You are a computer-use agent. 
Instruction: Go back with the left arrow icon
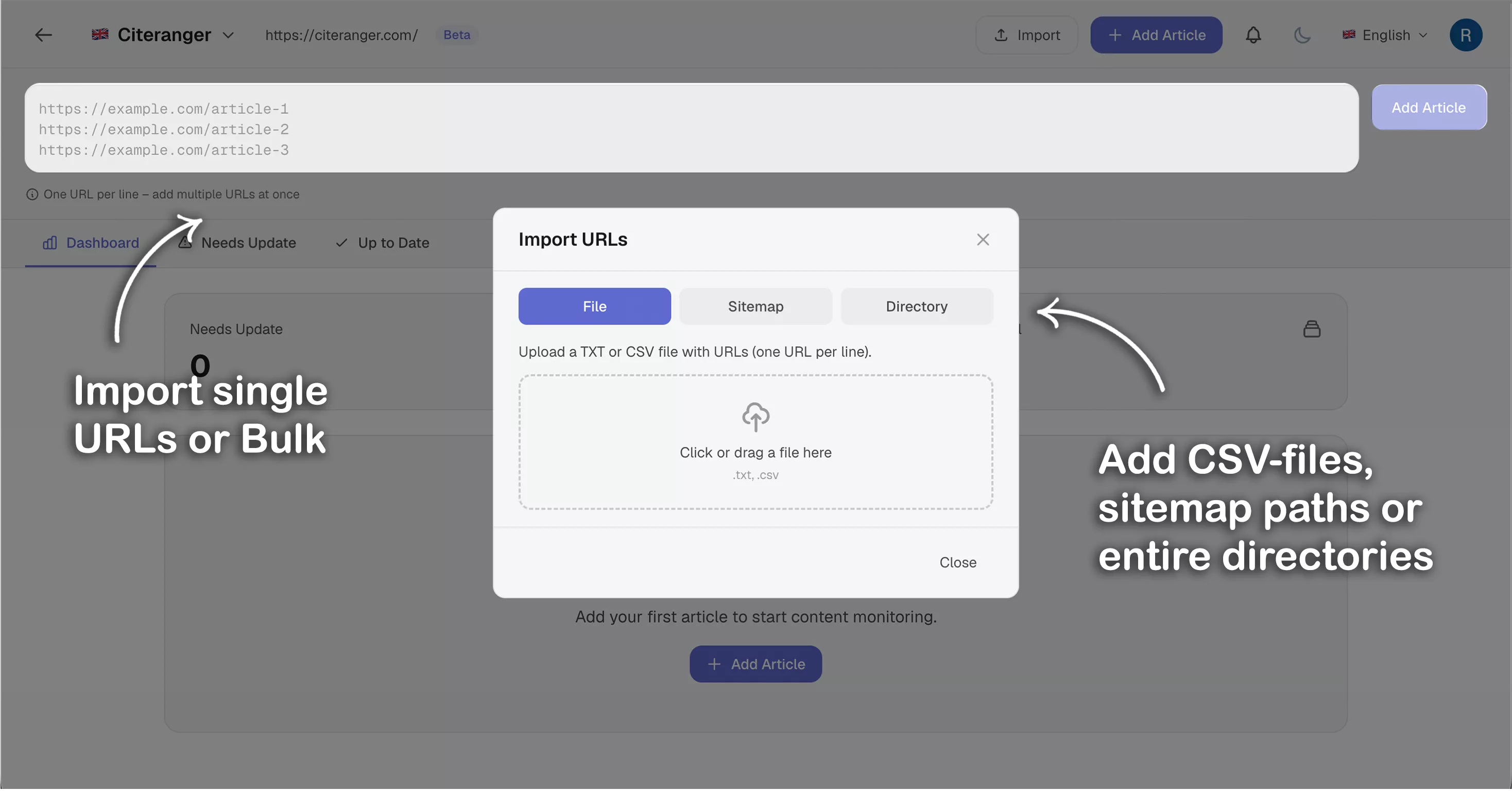click(x=43, y=35)
